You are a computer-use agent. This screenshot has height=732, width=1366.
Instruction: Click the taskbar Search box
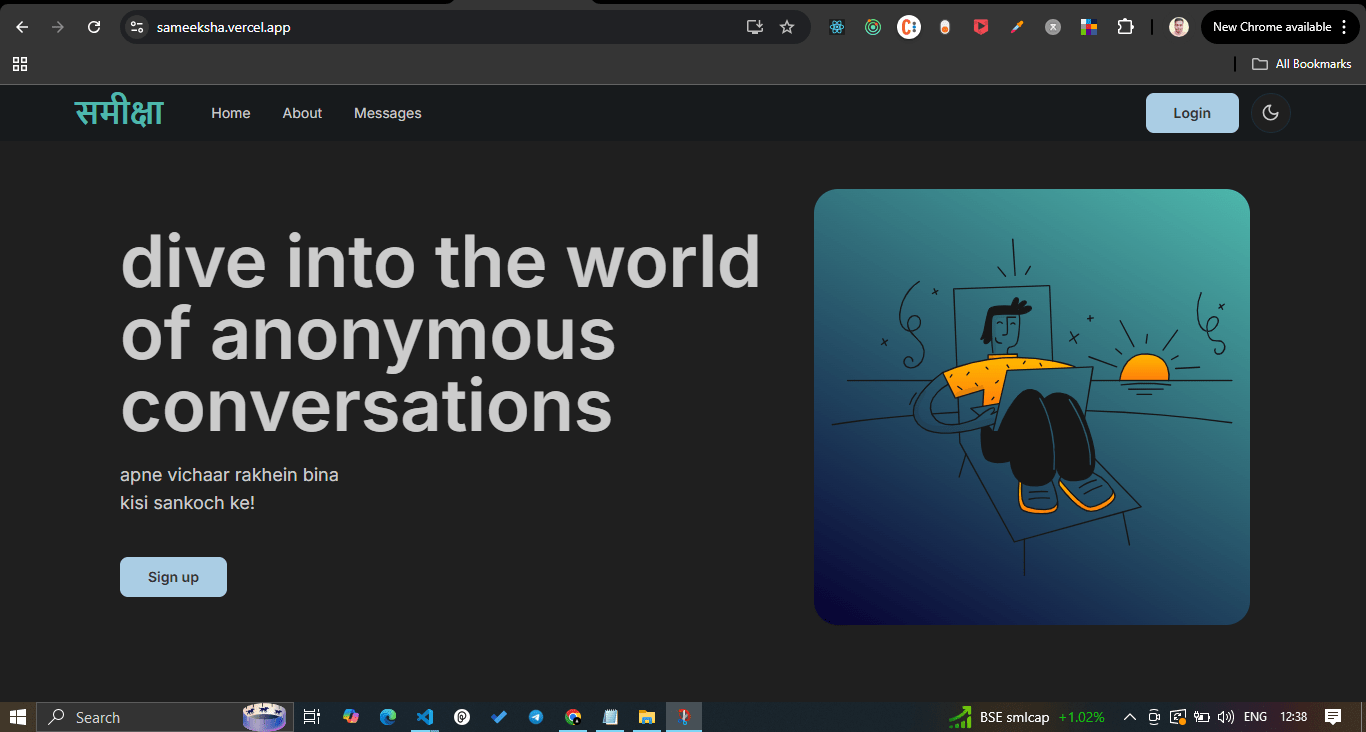(165, 717)
